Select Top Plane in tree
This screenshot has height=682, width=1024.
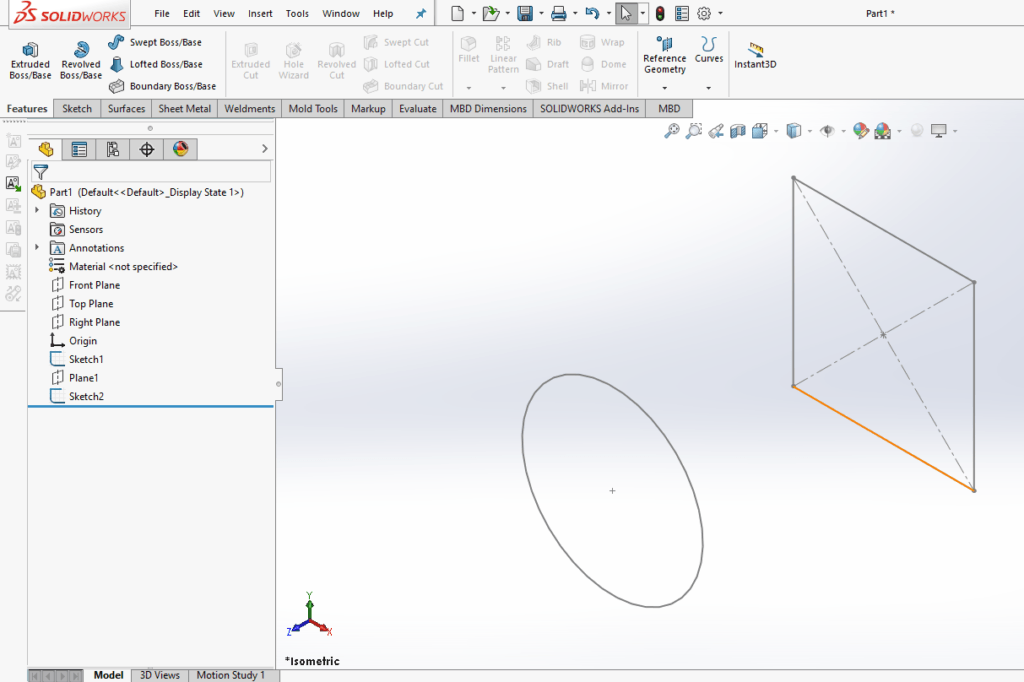(82, 304)
